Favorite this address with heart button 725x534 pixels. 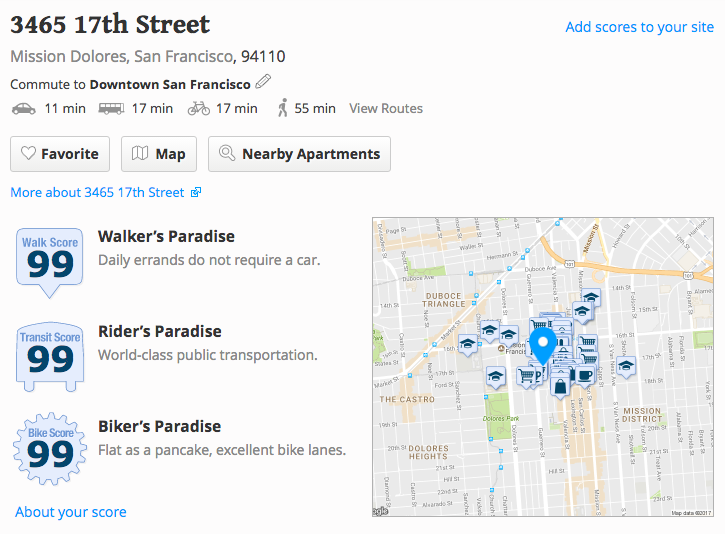click(x=60, y=154)
